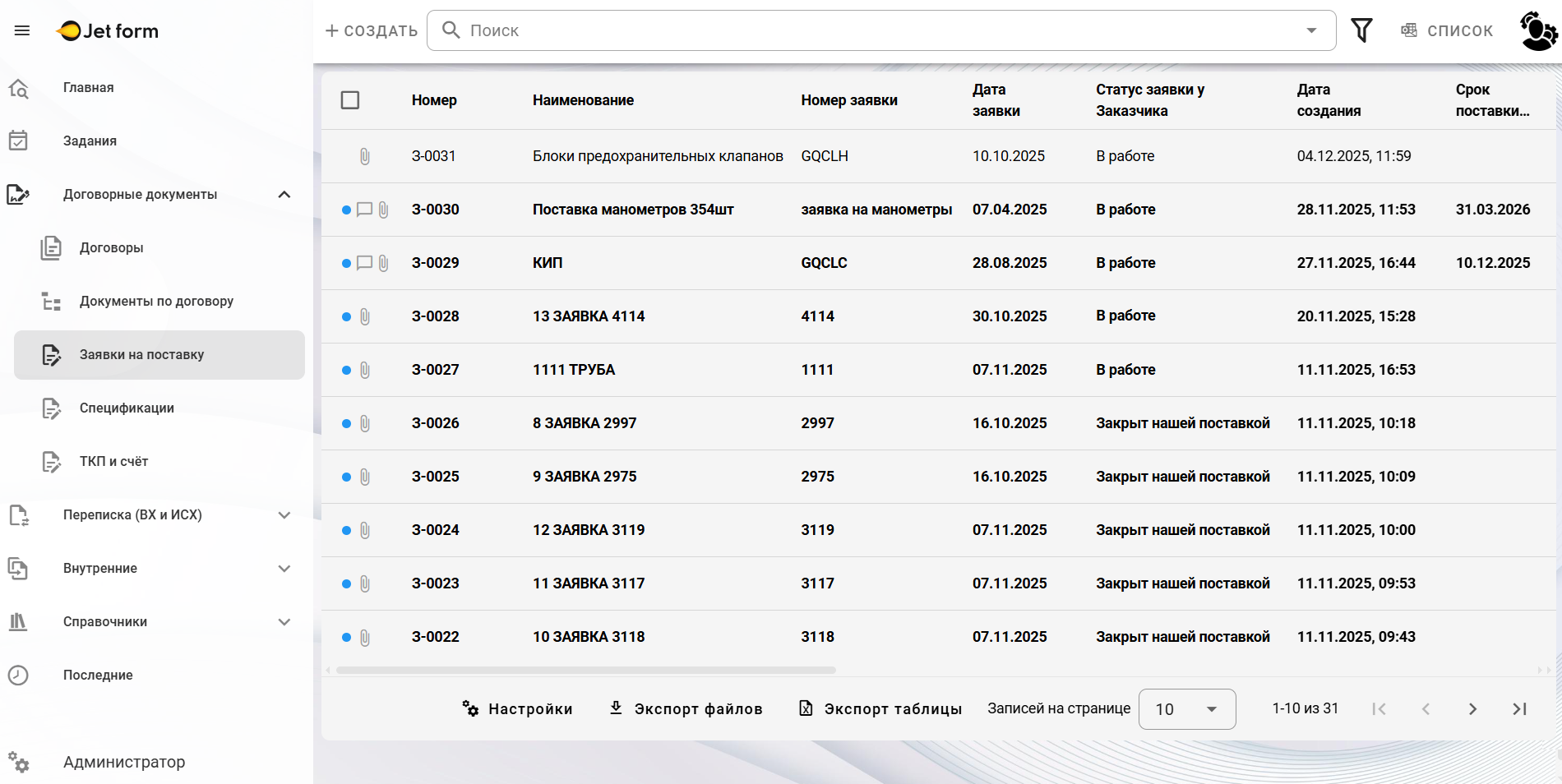
Task: Click paperclip icon on row З-0029
Action: click(383, 263)
